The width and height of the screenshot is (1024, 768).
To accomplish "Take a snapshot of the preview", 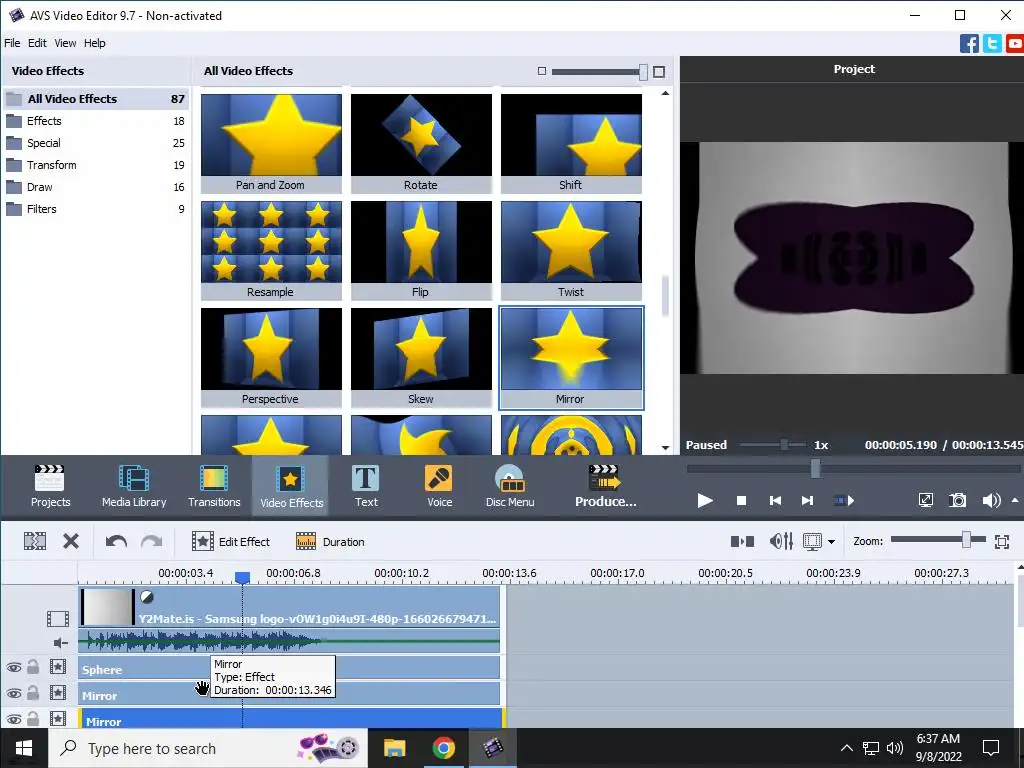I will pos(957,501).
